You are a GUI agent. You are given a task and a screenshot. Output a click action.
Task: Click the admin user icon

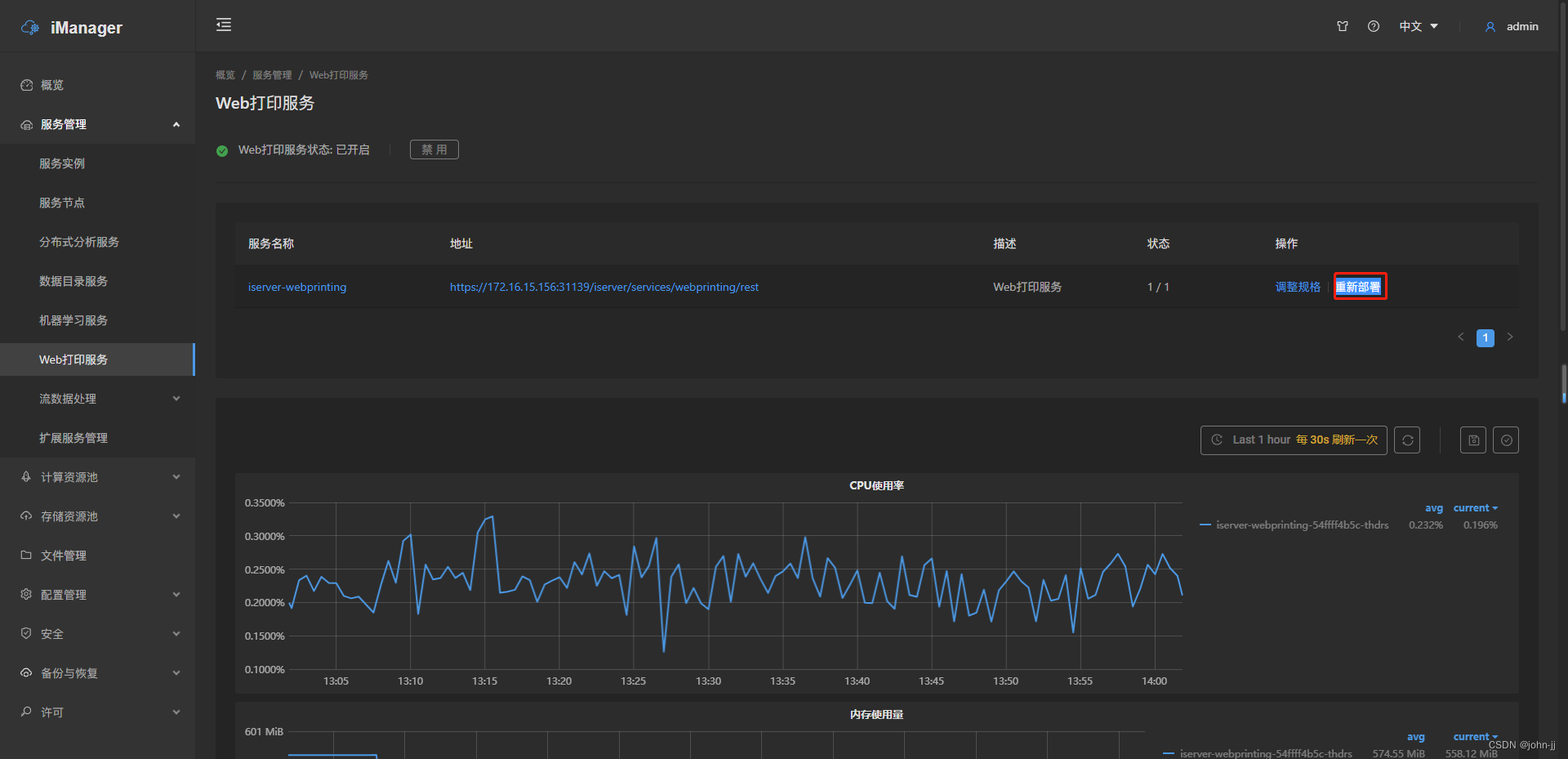(1490, 27)
